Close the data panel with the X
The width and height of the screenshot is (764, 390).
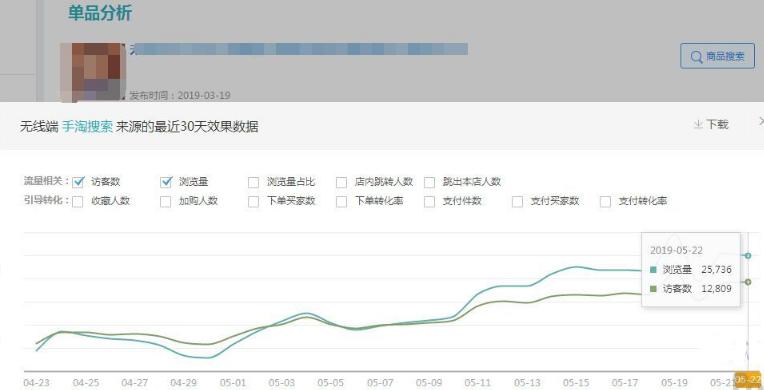762,121
